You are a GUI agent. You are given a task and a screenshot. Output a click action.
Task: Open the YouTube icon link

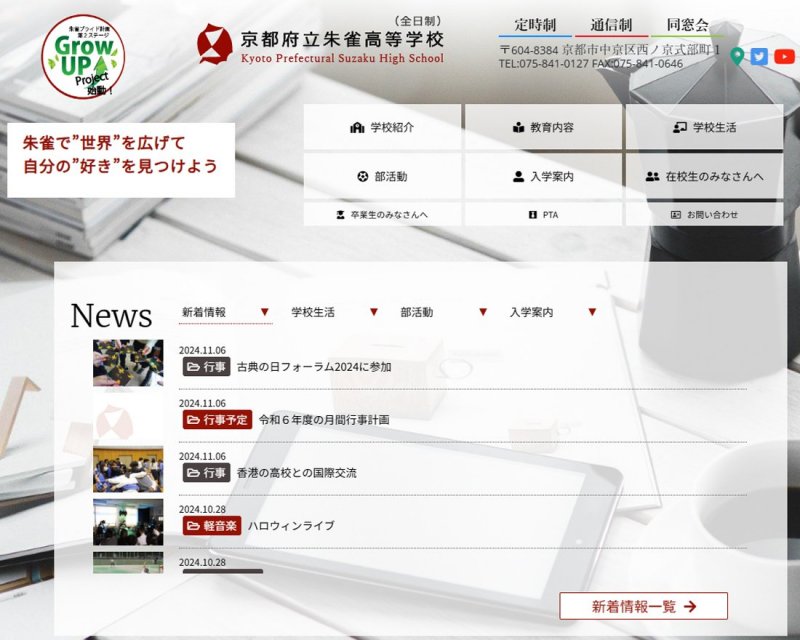coord(785,56)
